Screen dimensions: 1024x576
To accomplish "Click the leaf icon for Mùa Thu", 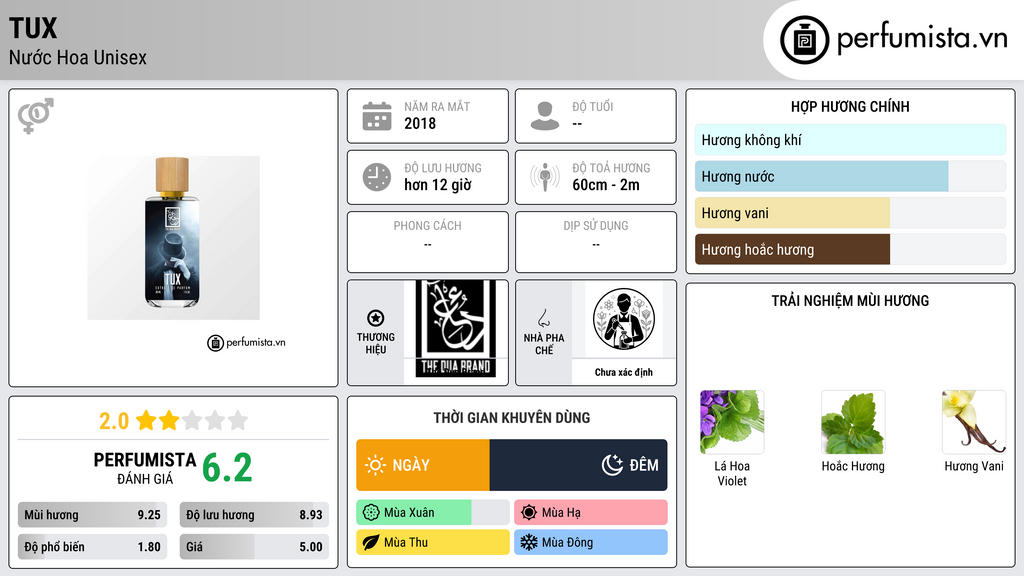I will 371,542.
